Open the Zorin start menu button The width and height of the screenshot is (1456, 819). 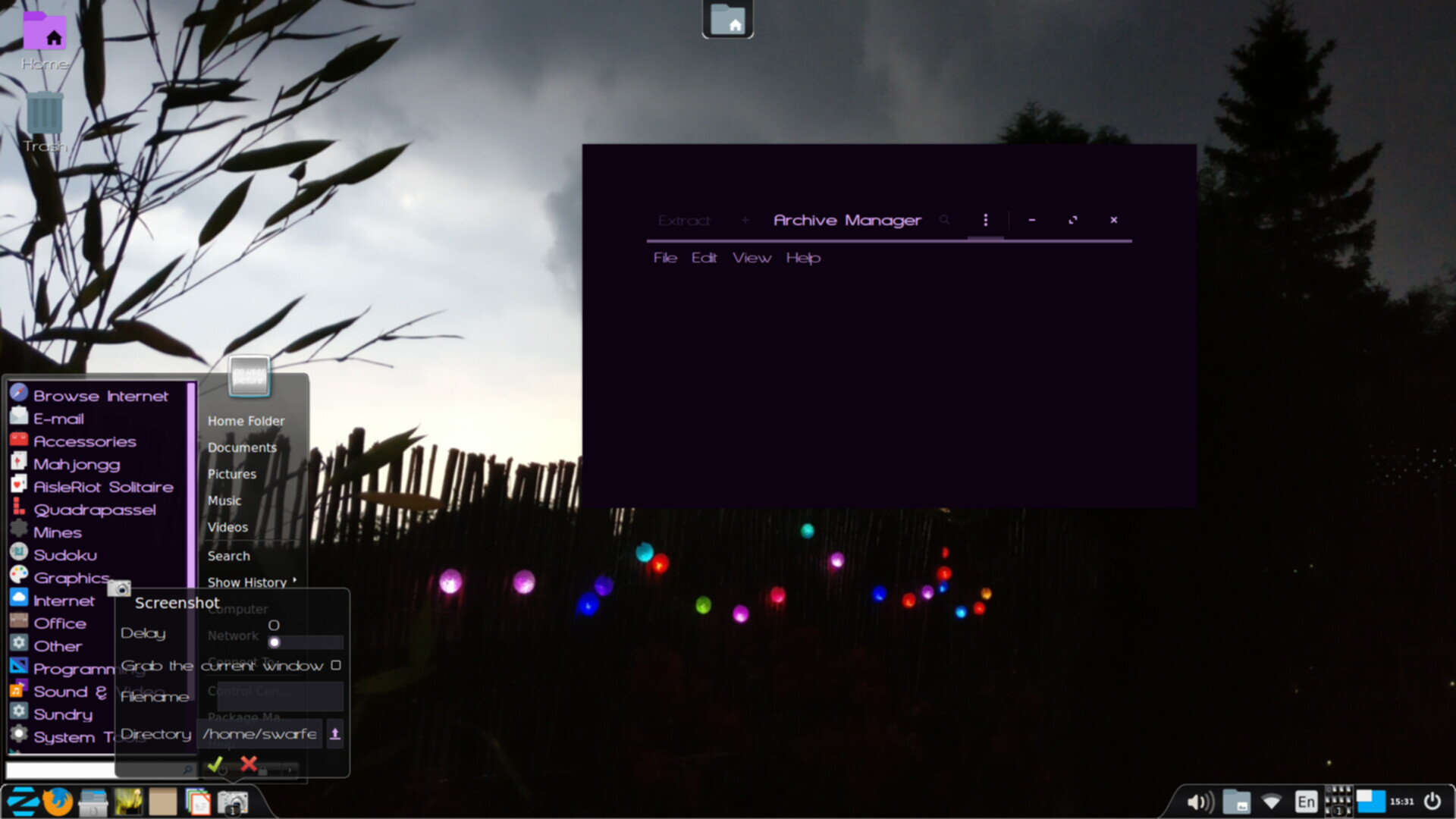tap(23, 802)
